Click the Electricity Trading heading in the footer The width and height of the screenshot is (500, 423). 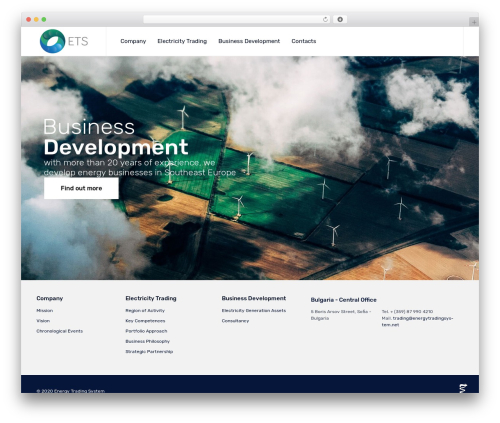[151, 298]
